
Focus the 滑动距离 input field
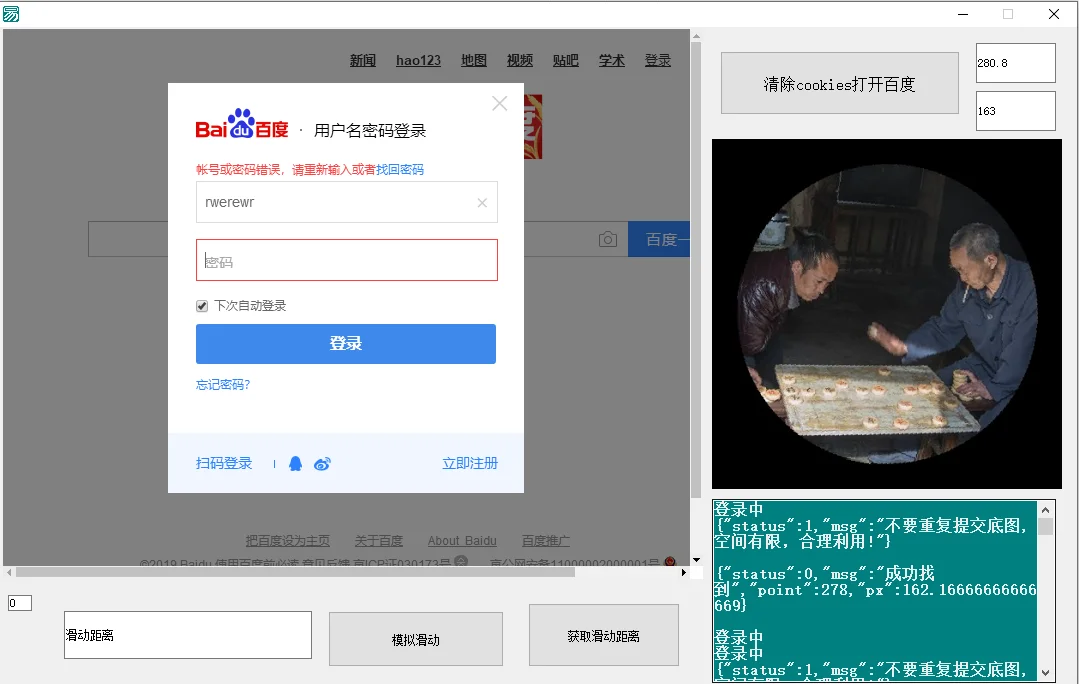pyautogui.click(x=188, y=635)
